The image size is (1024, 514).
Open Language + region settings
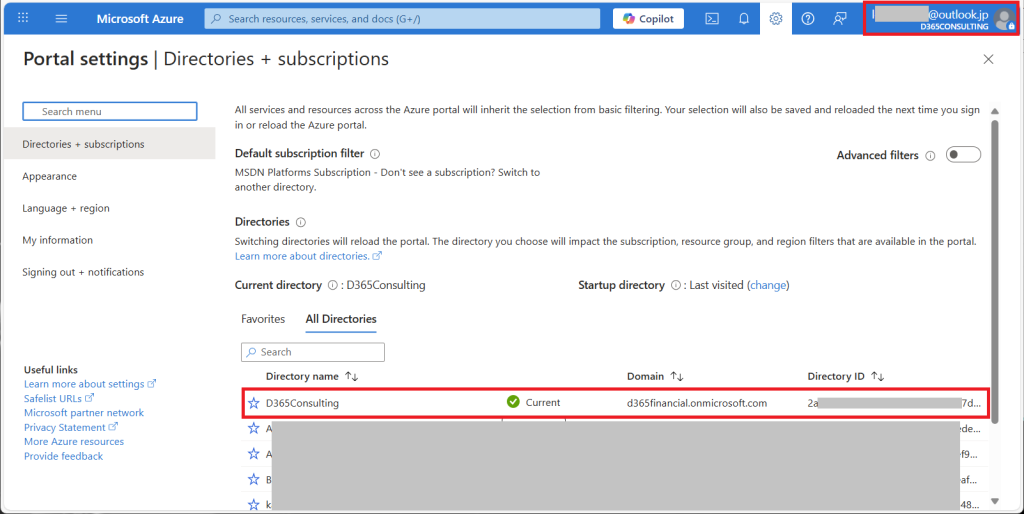tap(66, 208)
